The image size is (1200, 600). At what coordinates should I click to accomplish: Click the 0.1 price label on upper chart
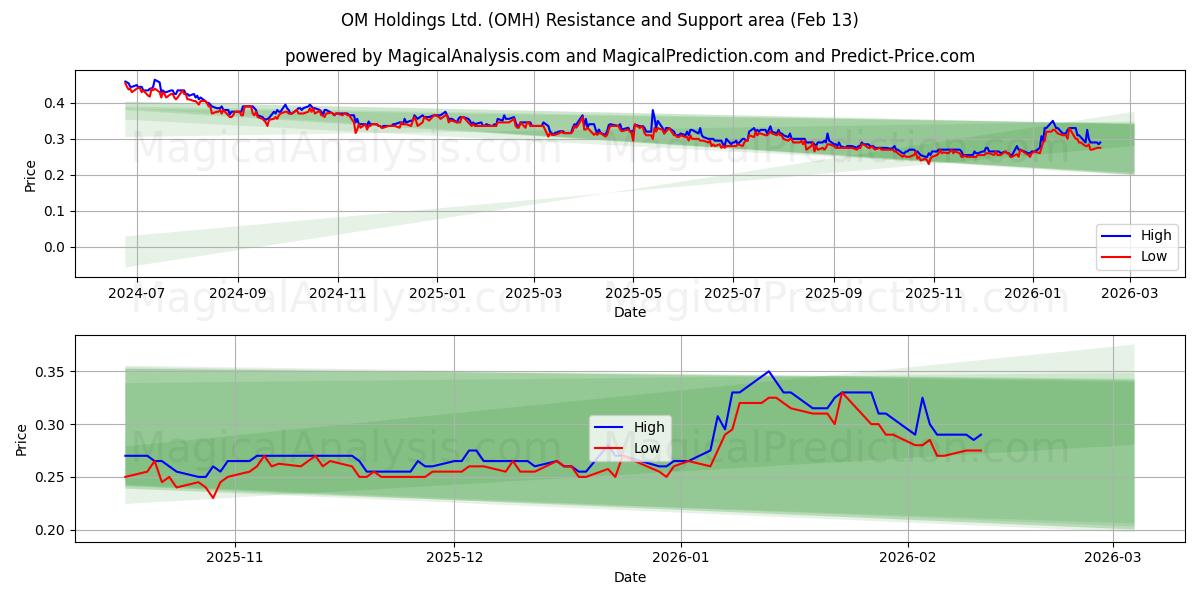[x=56, y=211]
